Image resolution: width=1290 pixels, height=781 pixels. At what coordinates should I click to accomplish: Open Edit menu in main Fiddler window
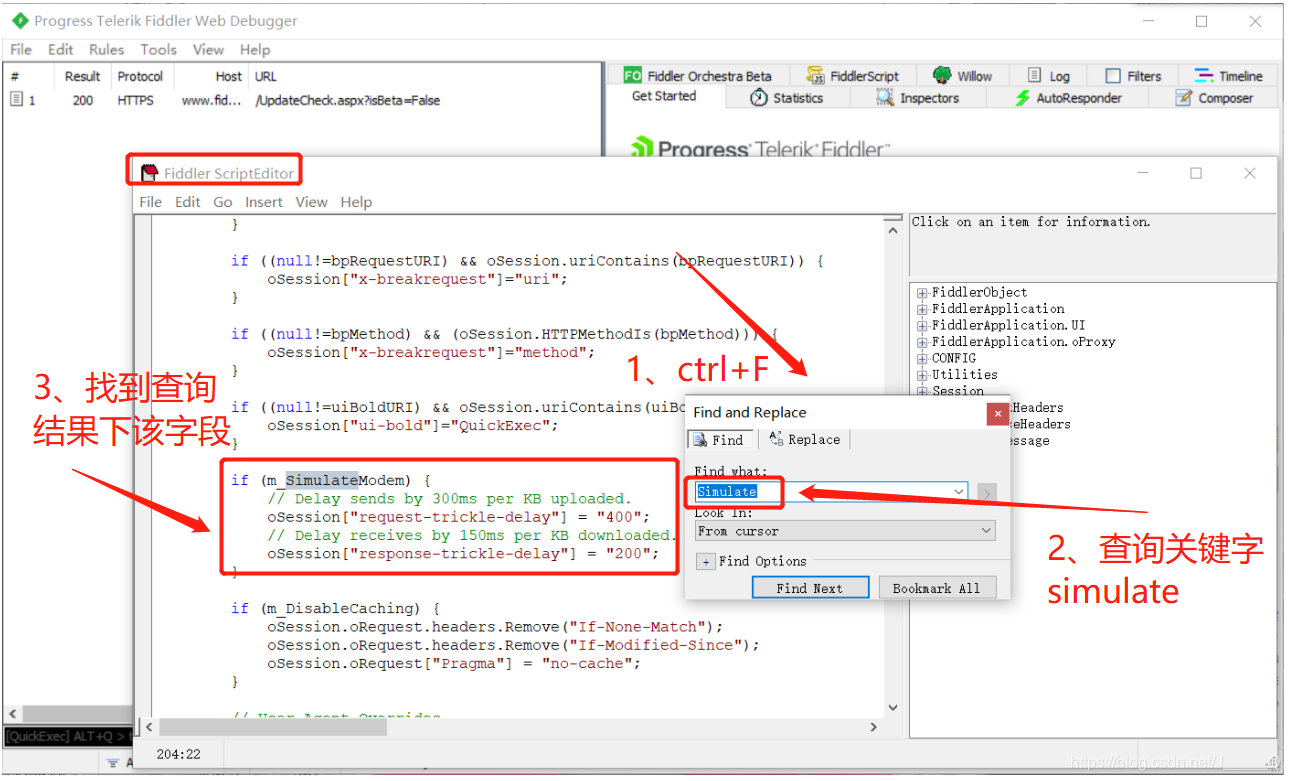60,49
